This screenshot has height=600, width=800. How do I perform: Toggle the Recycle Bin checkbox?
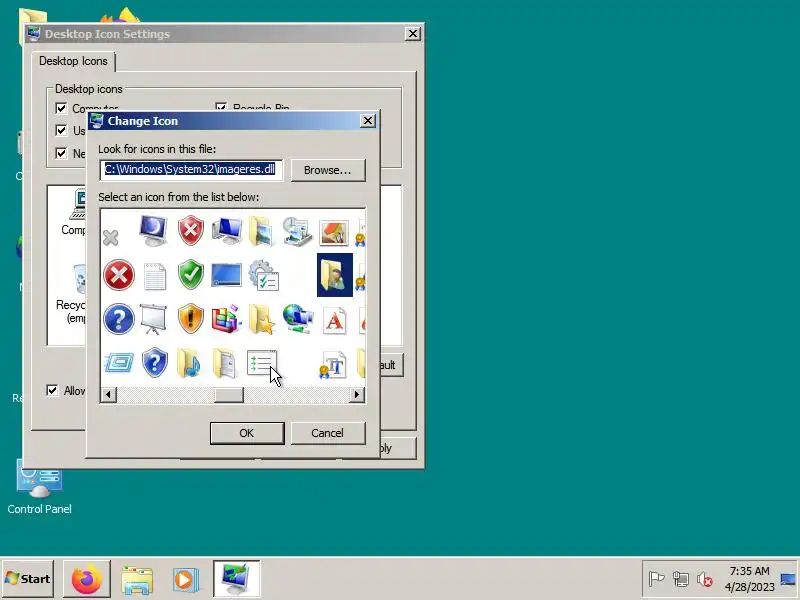(x=221, y=107)
